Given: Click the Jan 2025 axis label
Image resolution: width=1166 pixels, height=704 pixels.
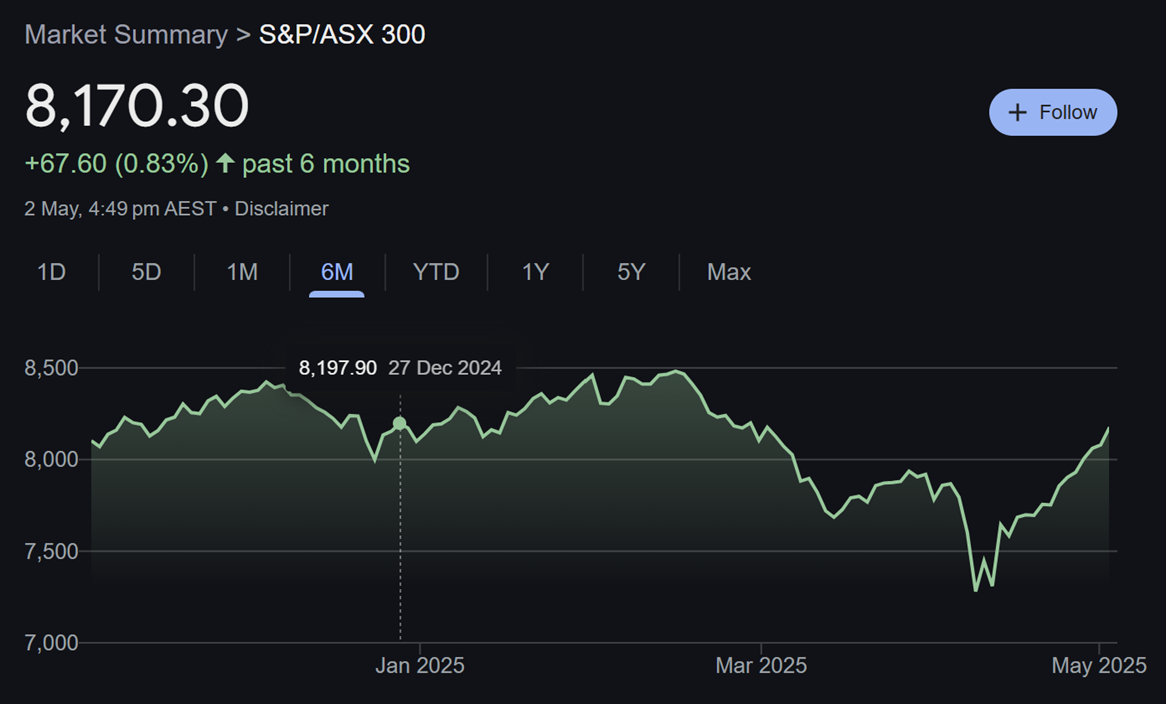Looking at the screenshot, I should [418, 665].
